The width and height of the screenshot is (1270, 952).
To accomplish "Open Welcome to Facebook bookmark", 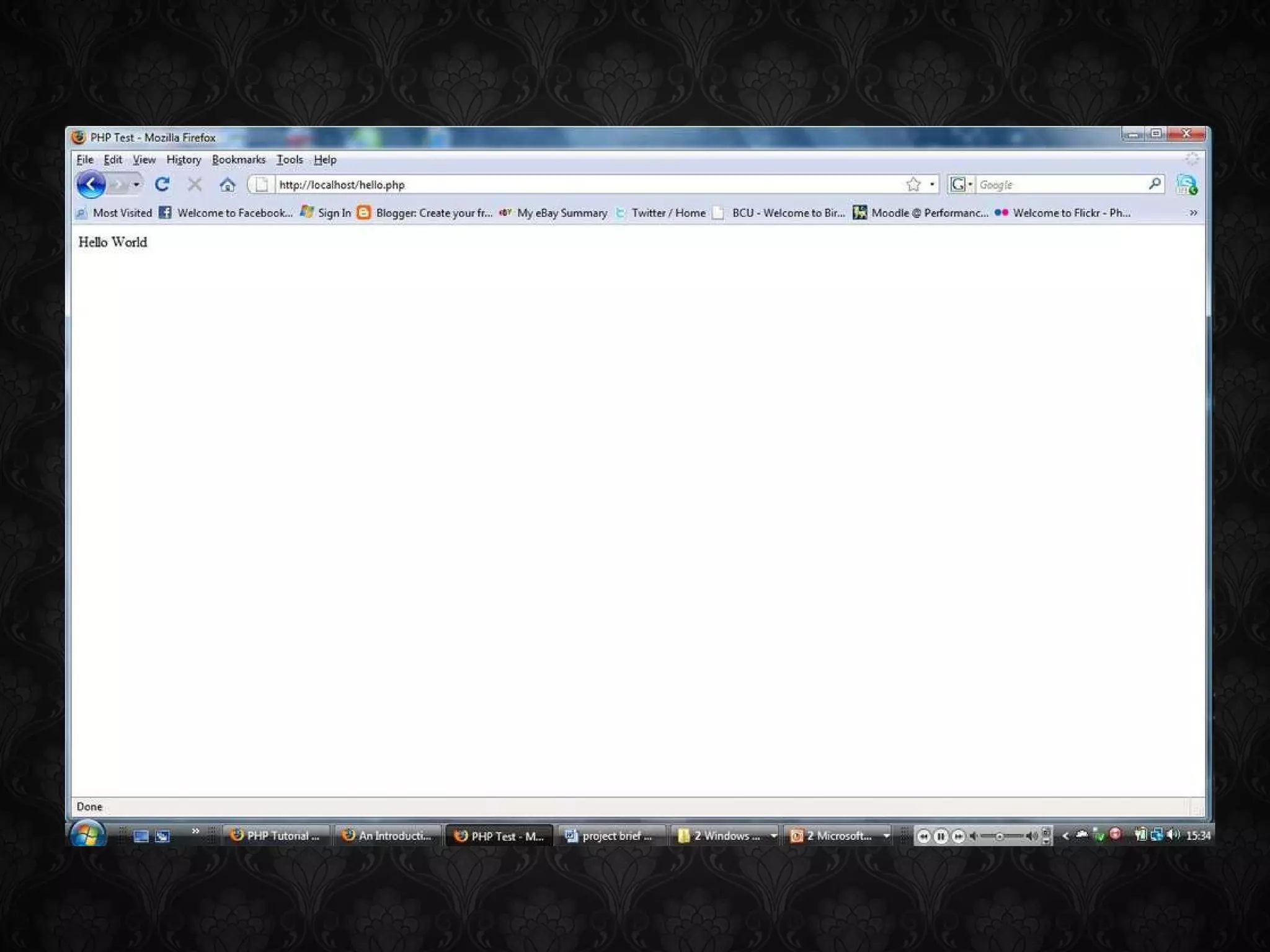I will (226, 213).
